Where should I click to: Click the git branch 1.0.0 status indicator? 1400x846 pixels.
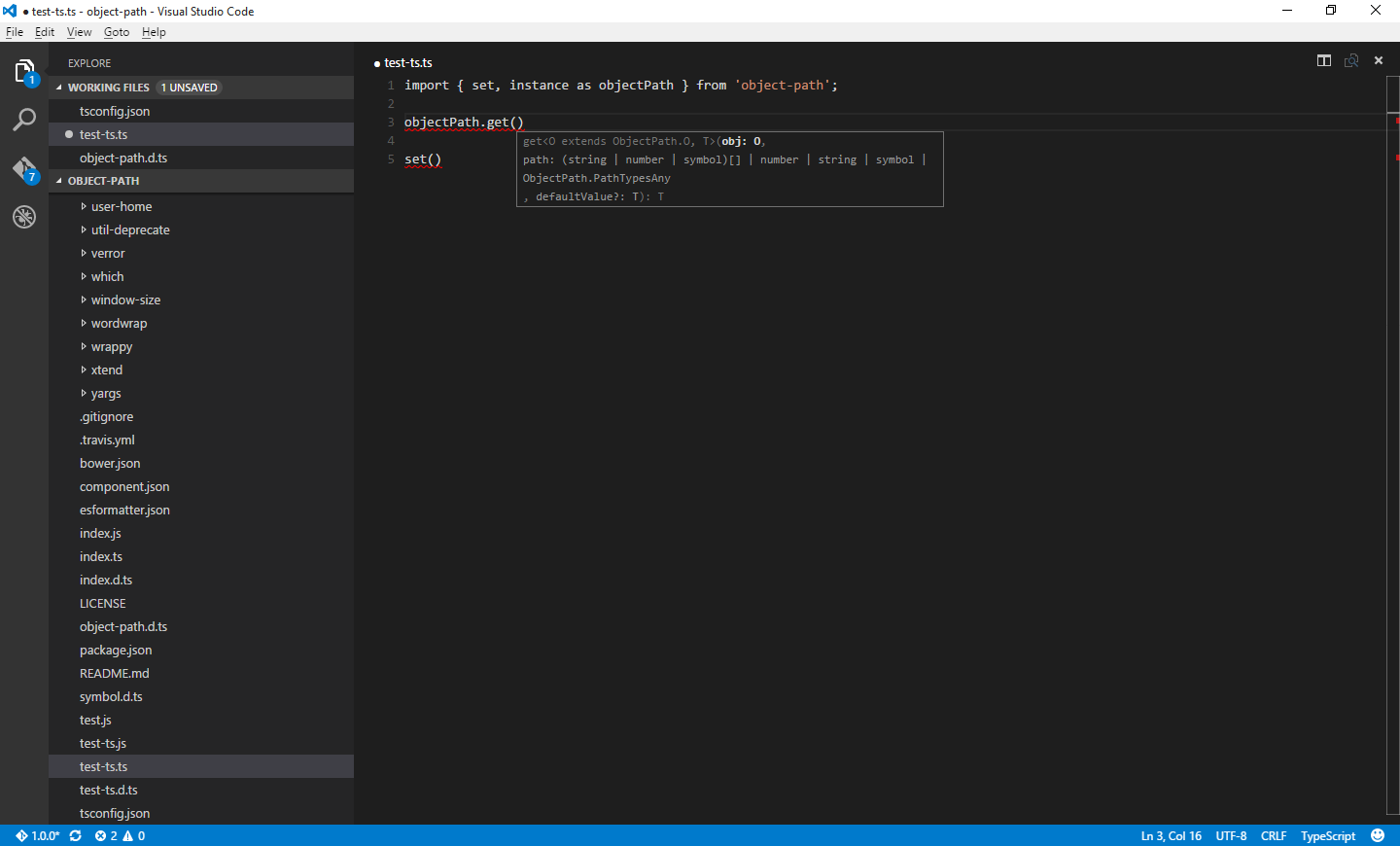pyautogui.click(x=38, y=835)
